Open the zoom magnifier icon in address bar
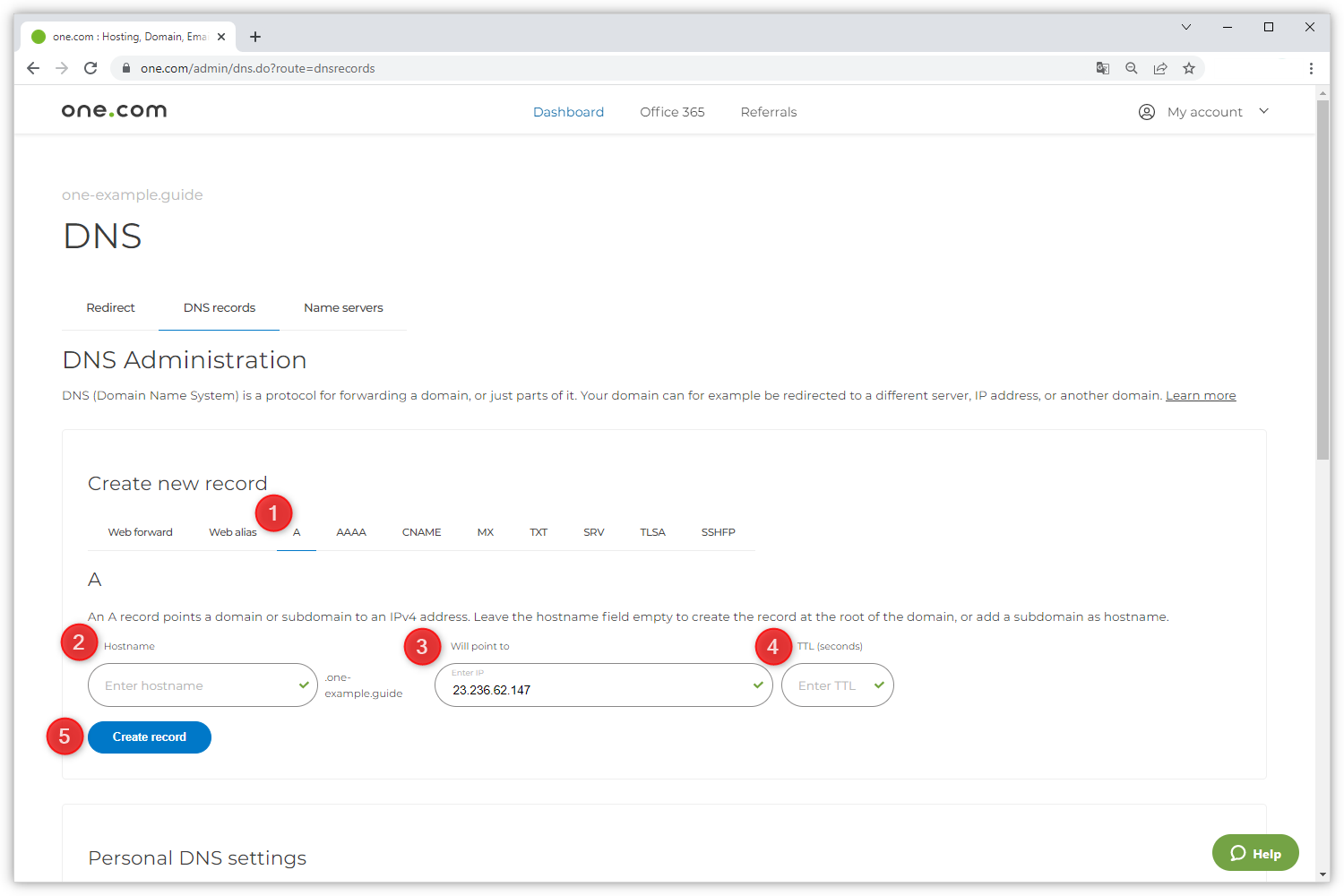Viewport: 1344px width, 896px height. pyautogui.click(x=1132, y=68)
